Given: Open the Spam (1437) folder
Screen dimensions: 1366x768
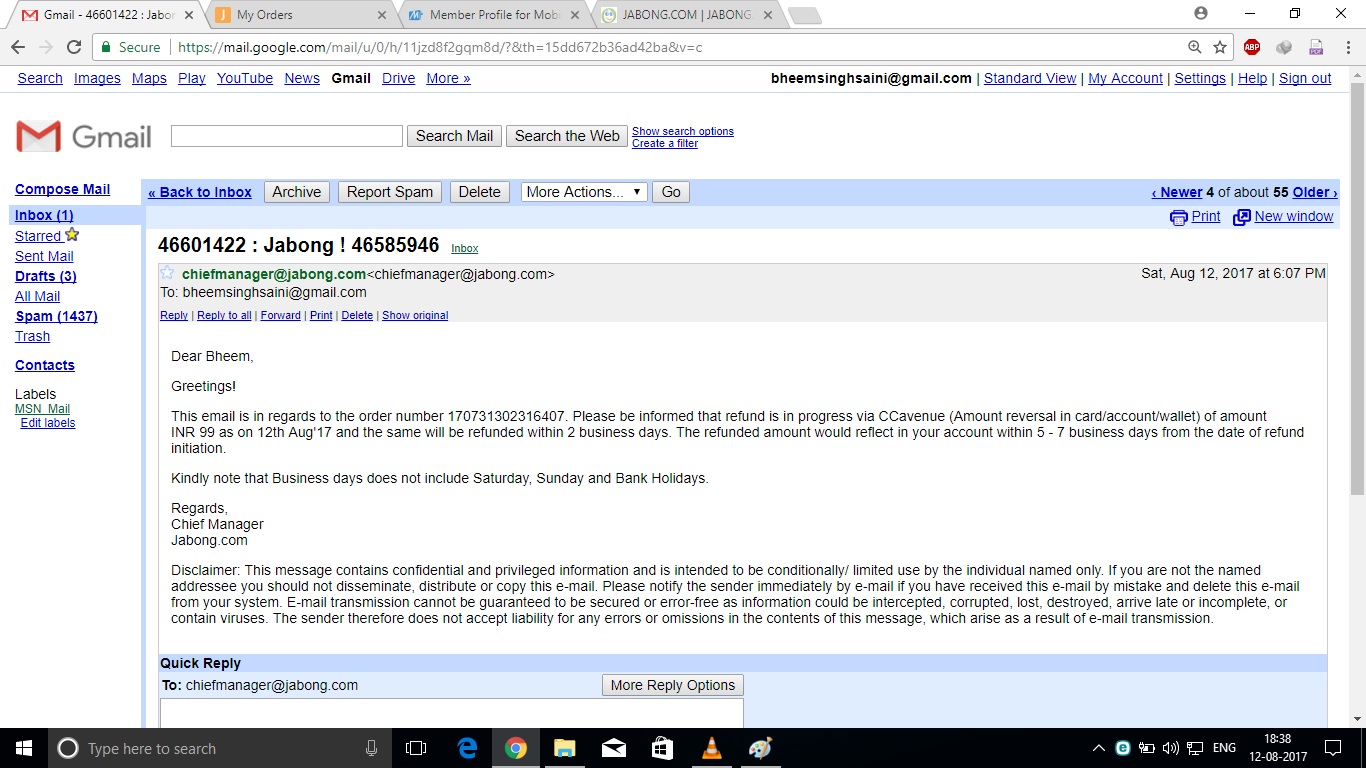Looking at the screenshot, I should pyautogui.click(x=56, y=316).
